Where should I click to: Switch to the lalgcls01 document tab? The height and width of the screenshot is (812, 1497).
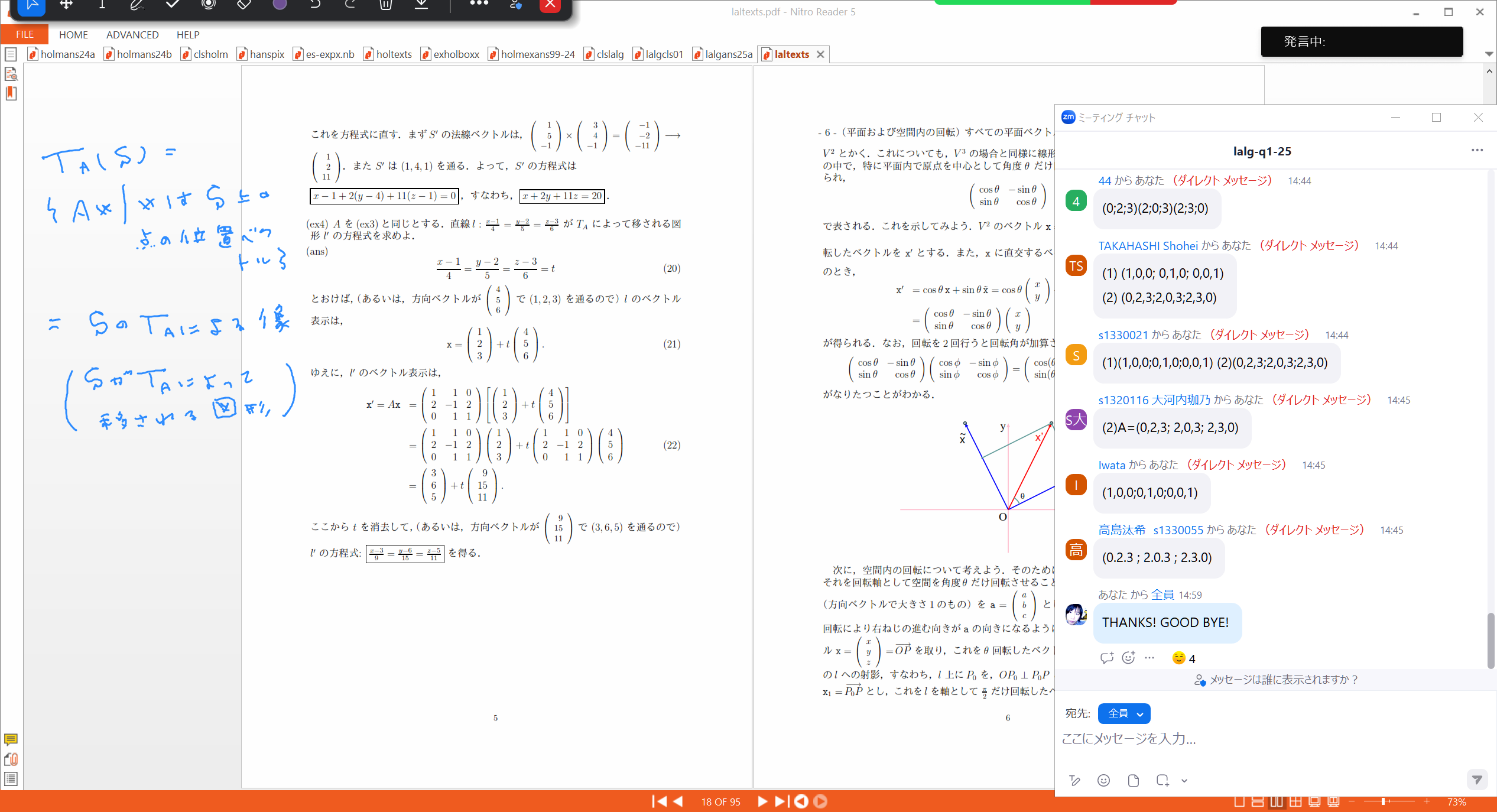click(658, 54)
